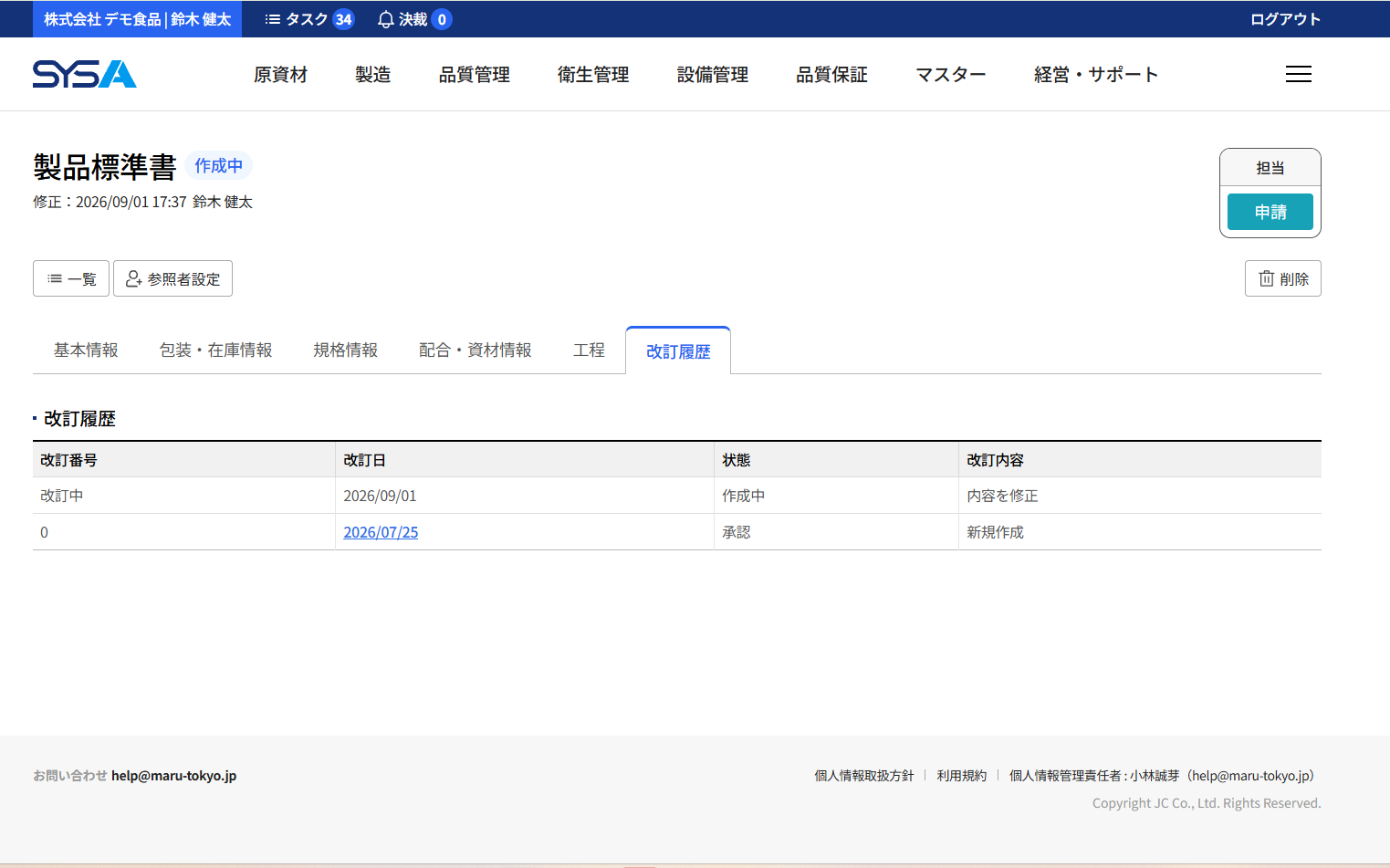The width and height of the screenshot is (1390, 868).
Task: Click 作成中 cell in 状態 column
Action: [x=836, y=496]
